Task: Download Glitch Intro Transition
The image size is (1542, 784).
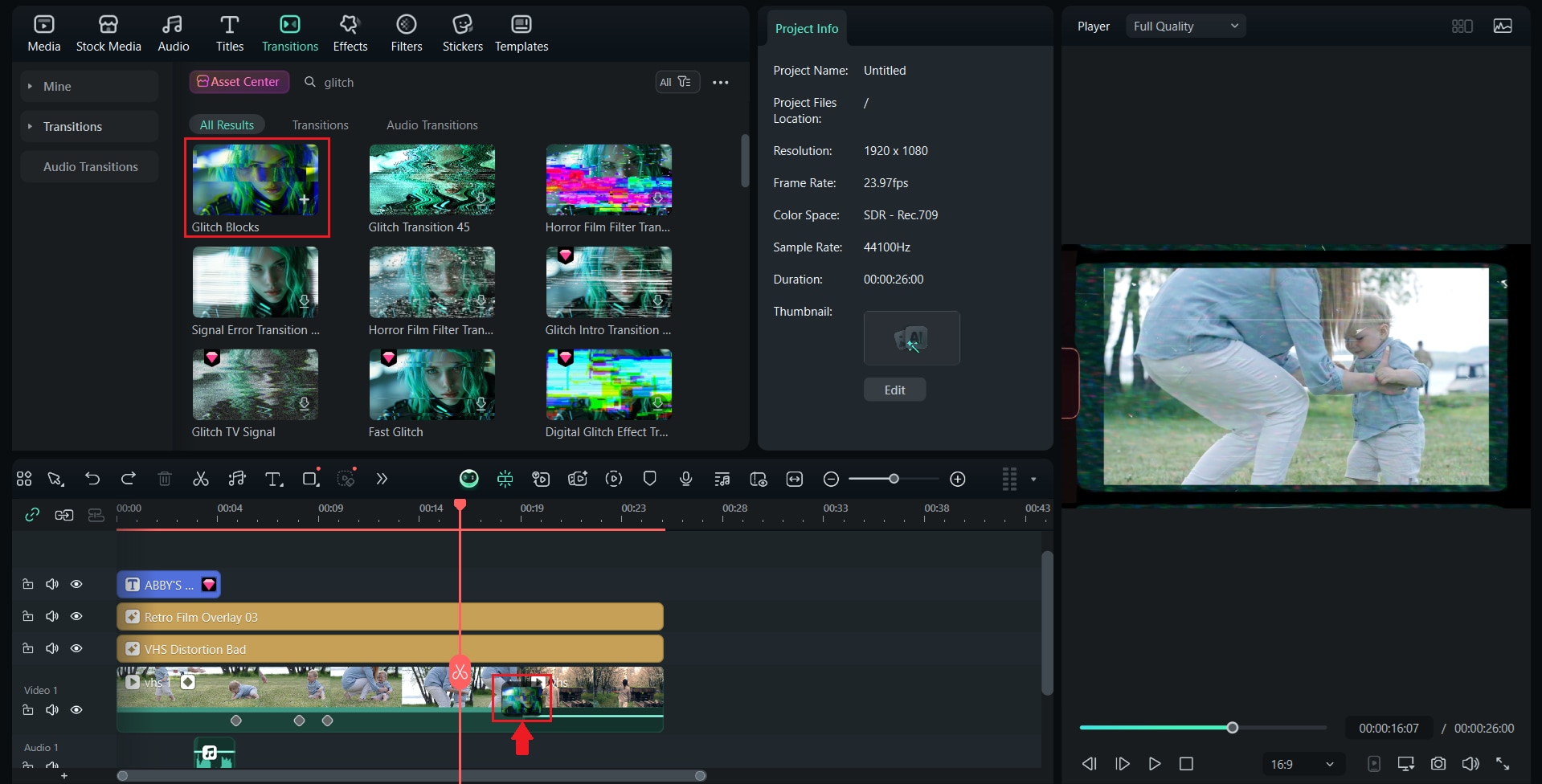Action: coord(657,301)
